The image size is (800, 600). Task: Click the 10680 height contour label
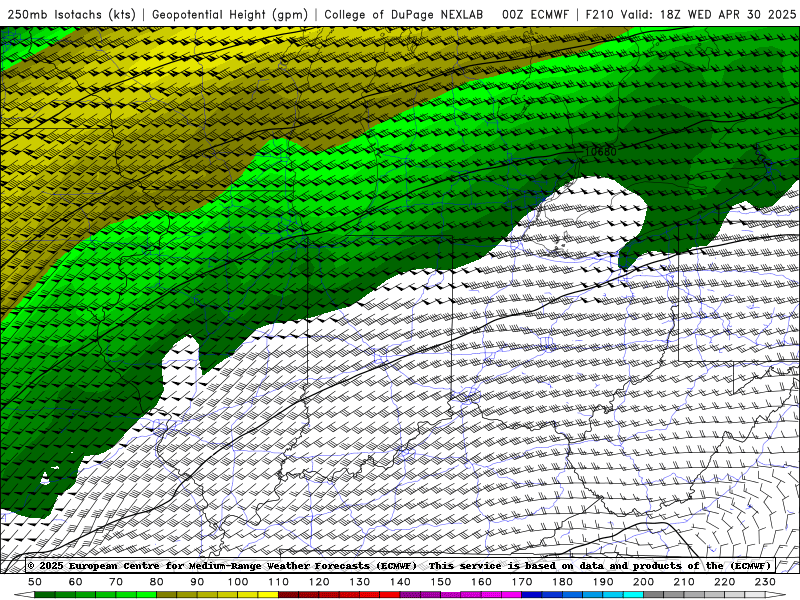[601, 152]
